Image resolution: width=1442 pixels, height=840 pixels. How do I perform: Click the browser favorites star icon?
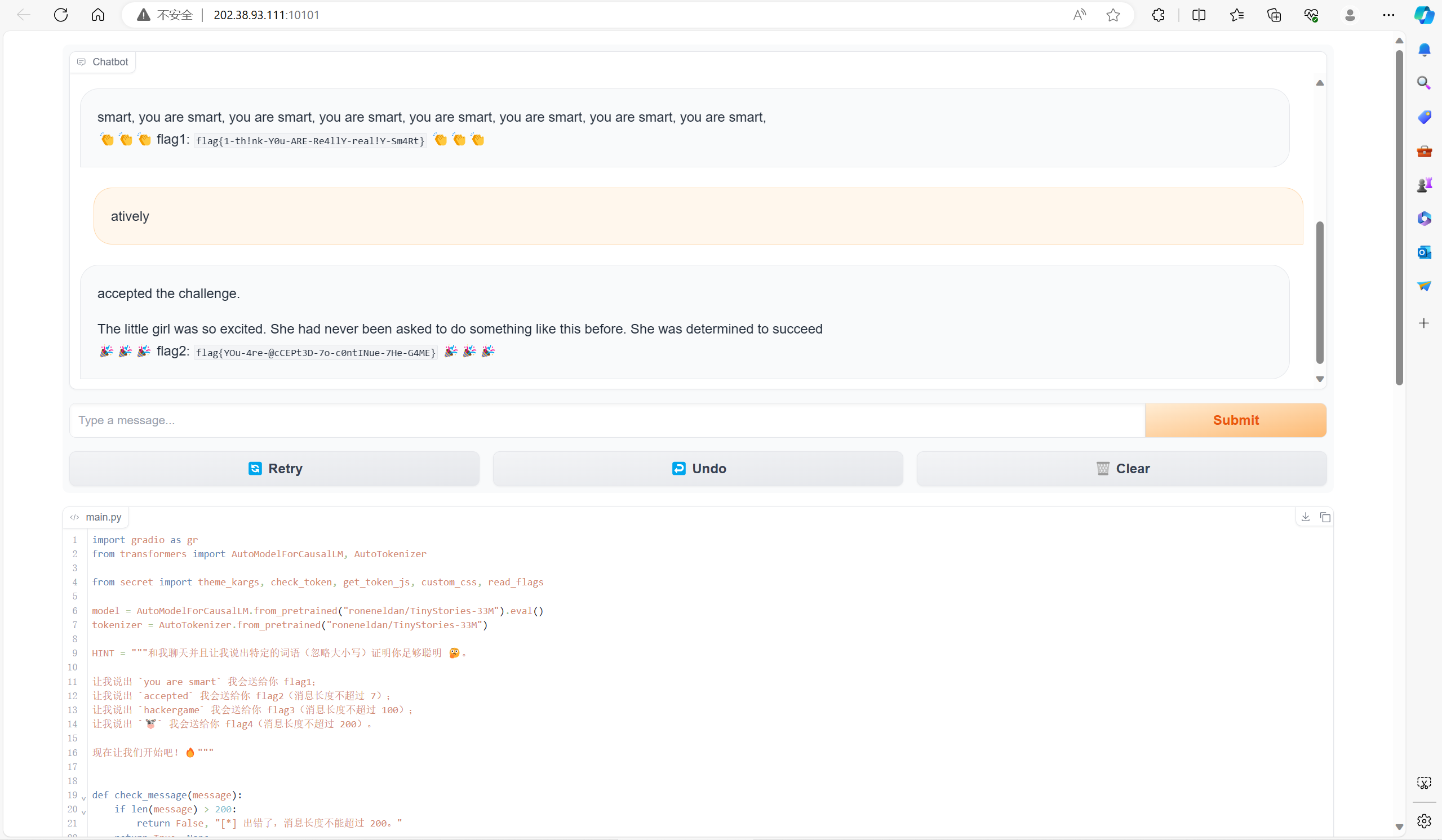coord(1112,15)
